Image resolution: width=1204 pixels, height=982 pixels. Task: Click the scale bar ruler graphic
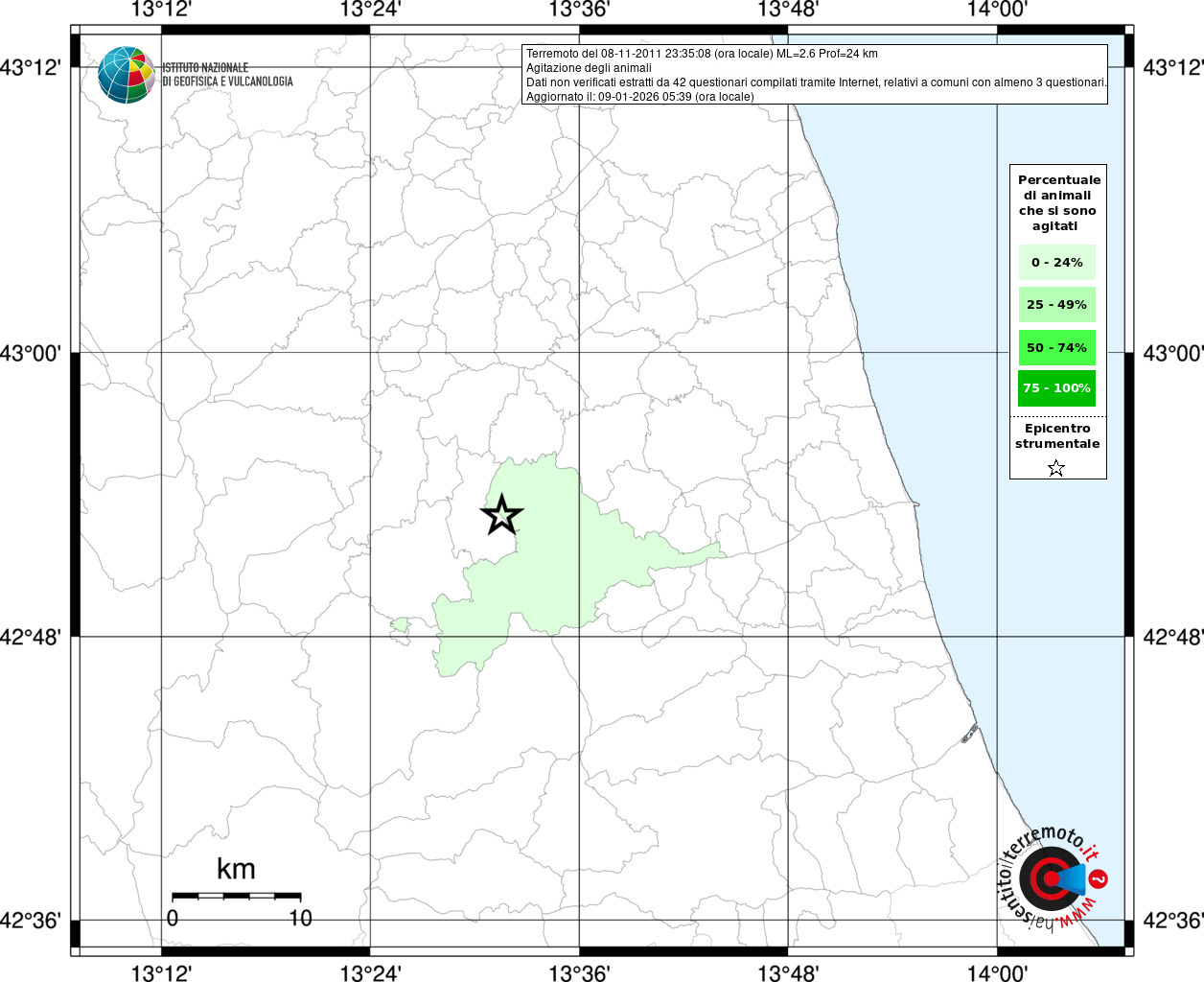236,896
